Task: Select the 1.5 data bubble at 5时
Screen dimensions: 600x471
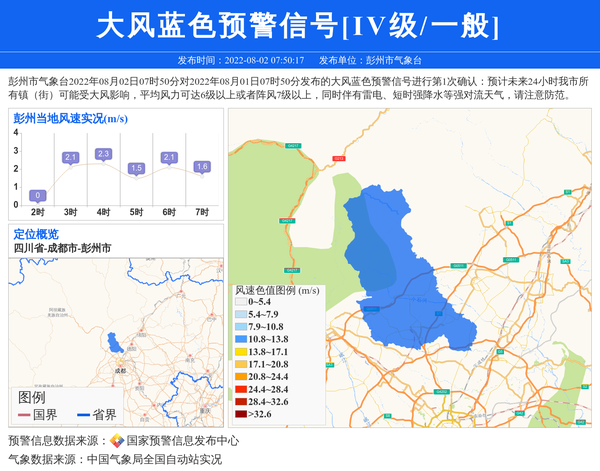Action: click(136, 168)
